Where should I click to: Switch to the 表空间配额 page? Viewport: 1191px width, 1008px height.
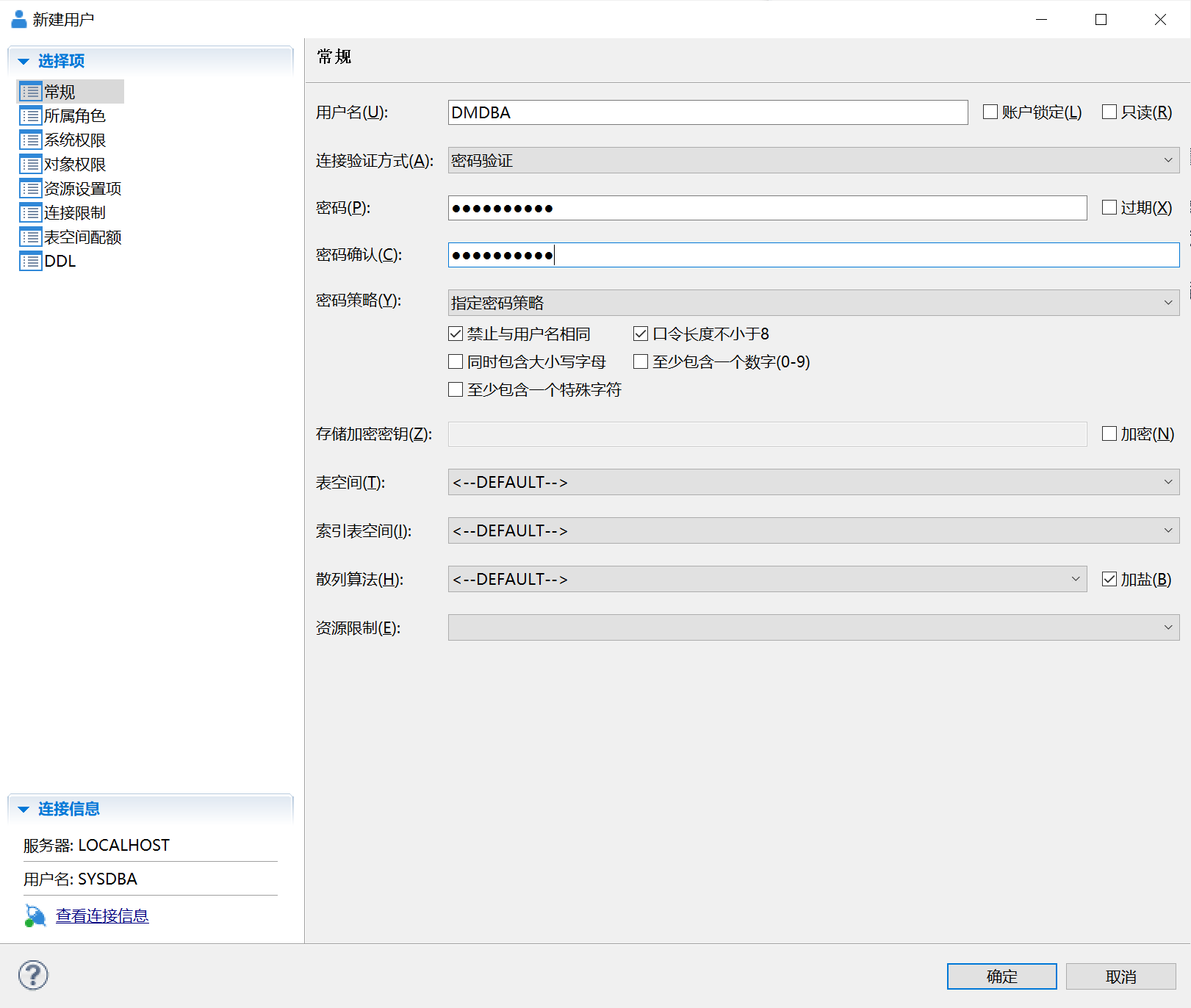pyautogui.click(x=83, y=237)
